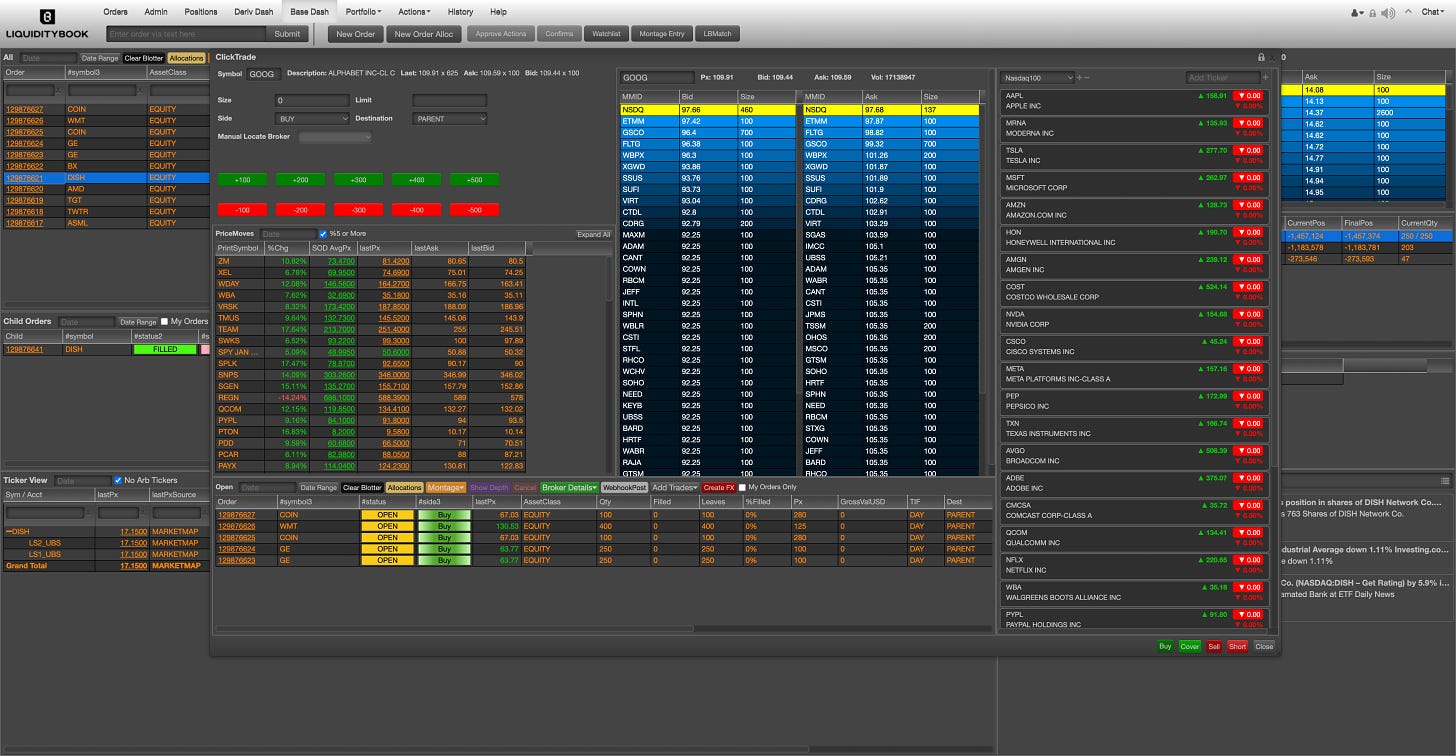Toggle the sound speaker icon

pos(1388,13)
